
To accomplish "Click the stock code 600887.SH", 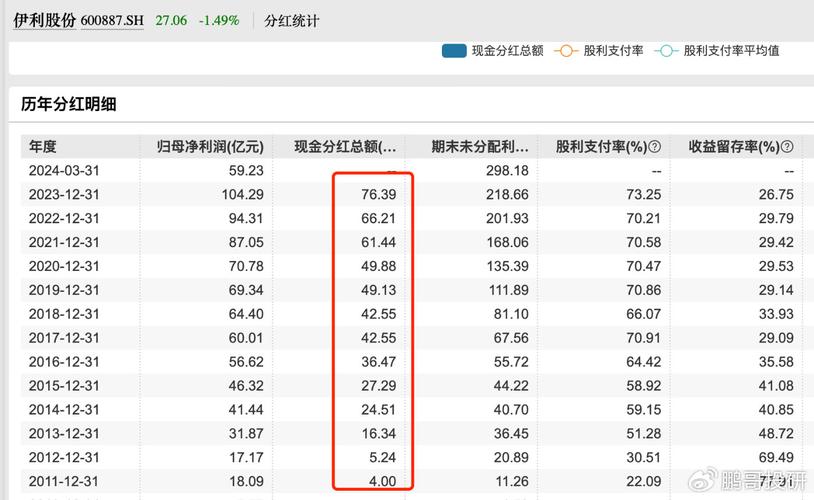I will click(112, 20).
